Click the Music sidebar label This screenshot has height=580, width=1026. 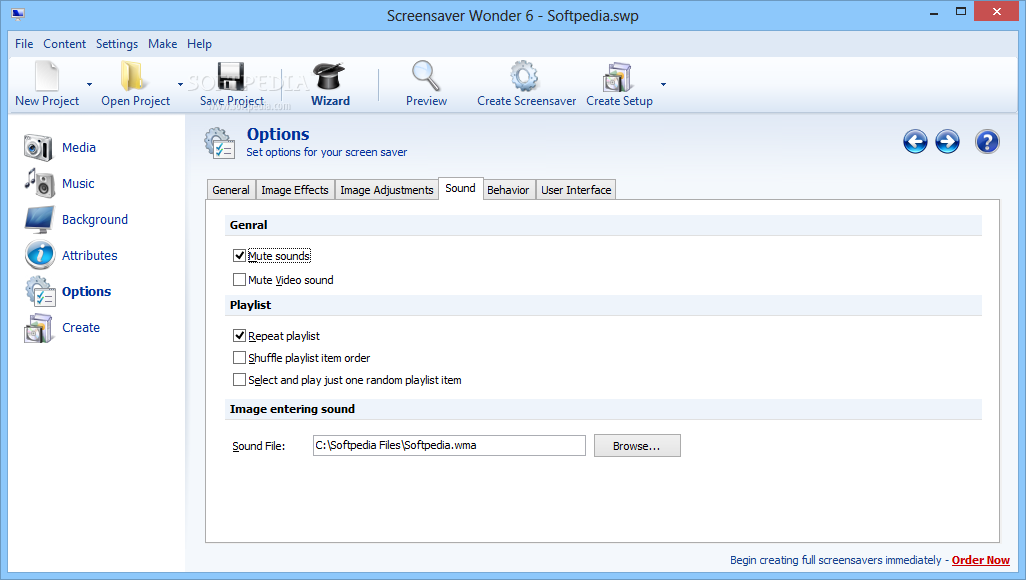click(78, 183)
